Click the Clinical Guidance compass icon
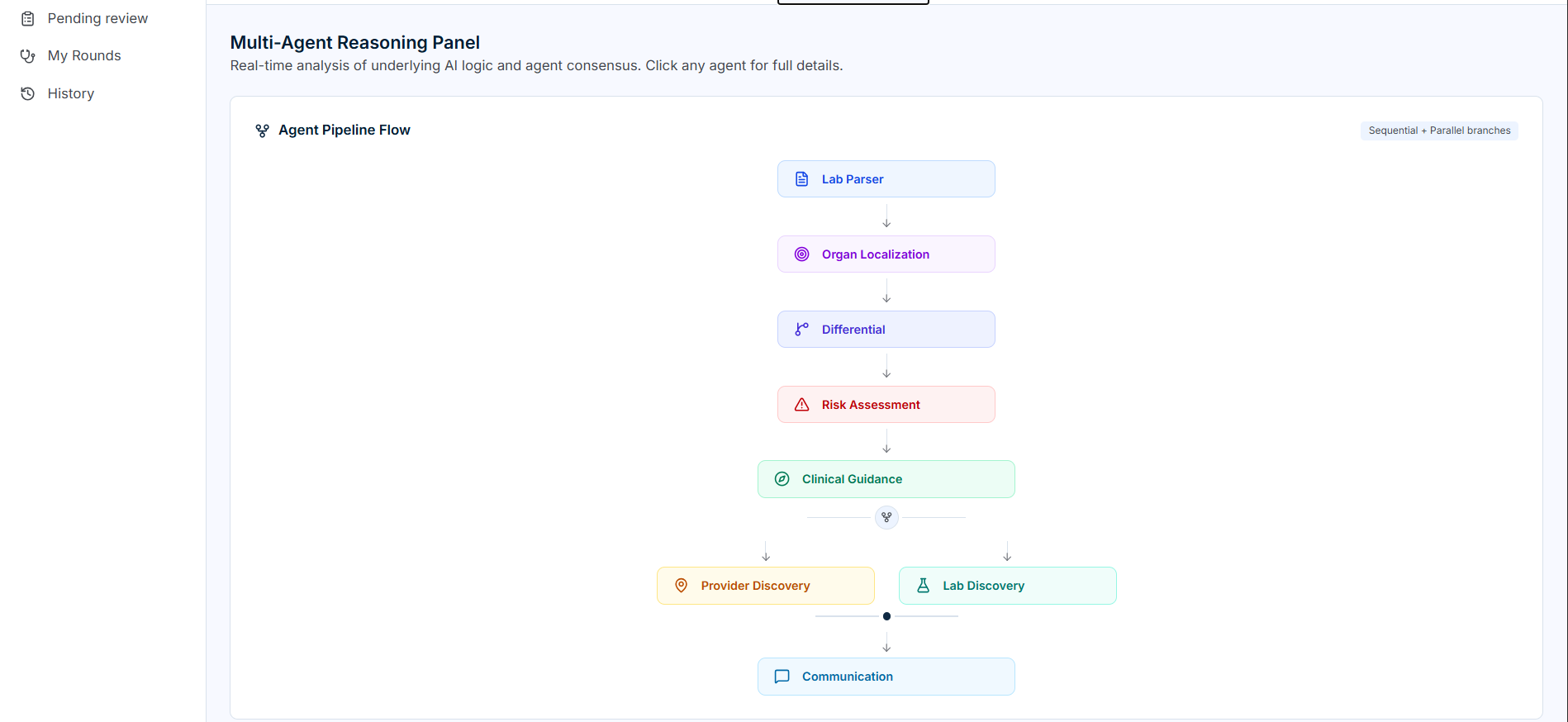The height and width of the screenshot is (722, 1568). 782,479
